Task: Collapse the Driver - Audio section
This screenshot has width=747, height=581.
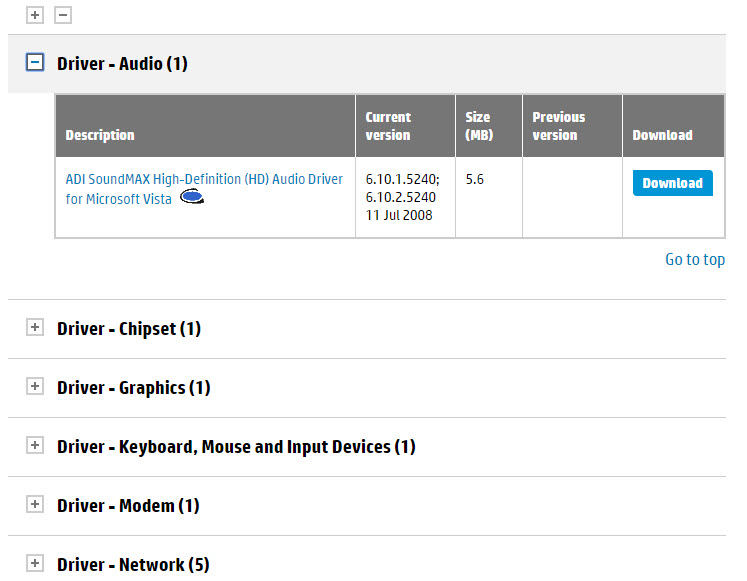Action: 35,62
